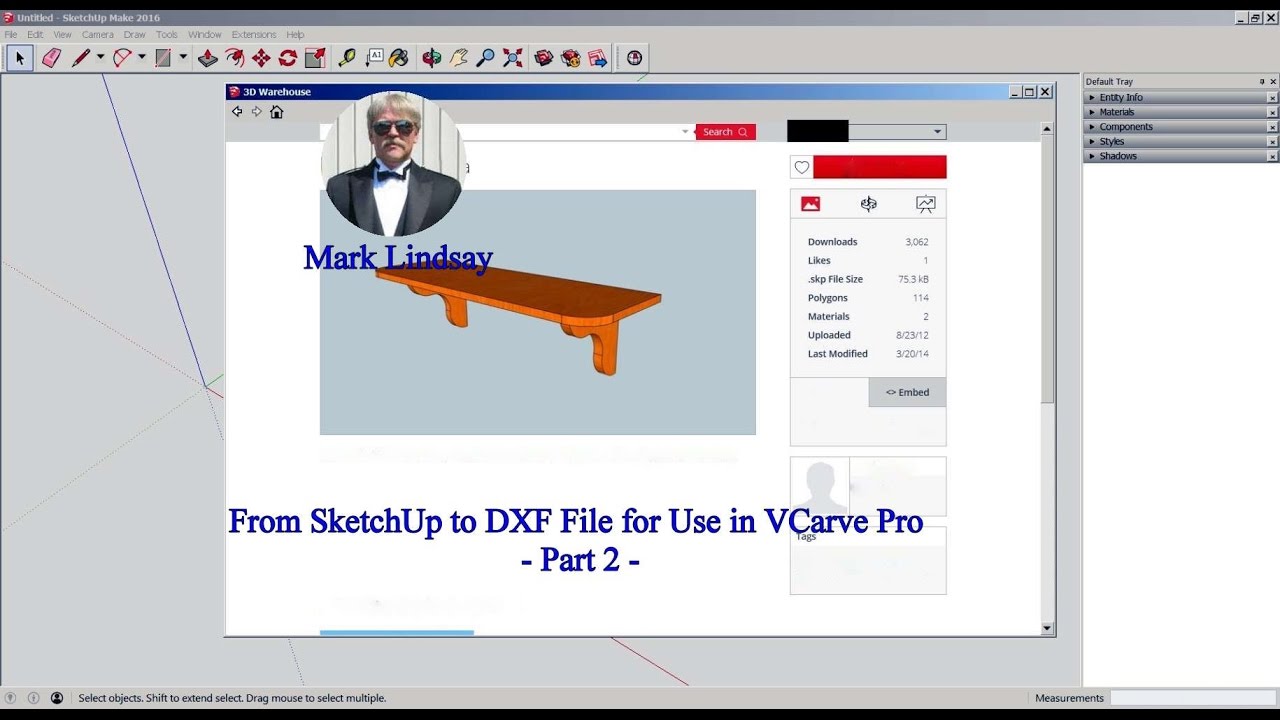Expand the Shadows tray panel
This screenshot has height=720, width=1280.
(1181, 156)
